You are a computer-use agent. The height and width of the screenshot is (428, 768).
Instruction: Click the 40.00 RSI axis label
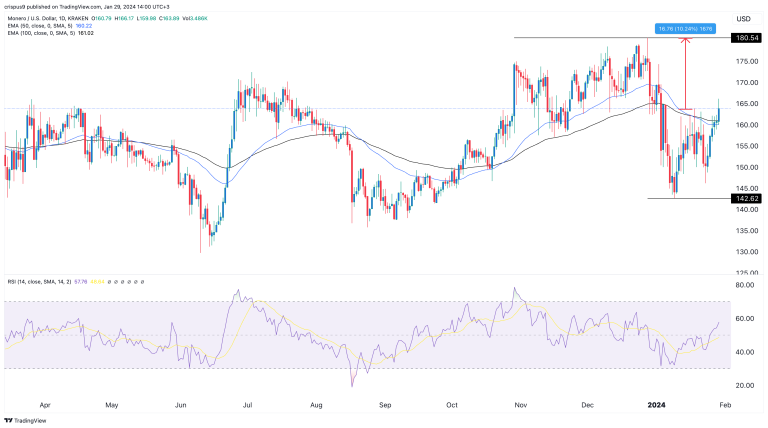[x=745, y=352]
